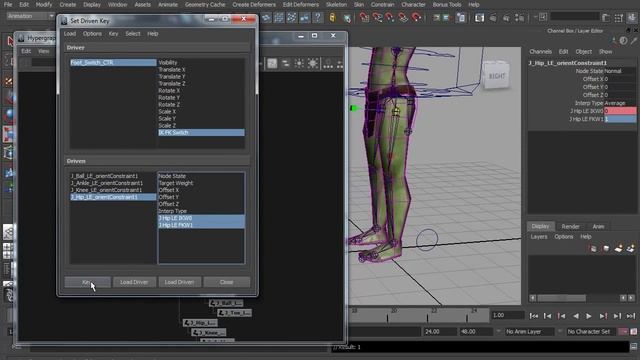The width and height of the screenshot is (640, 360).
Task: Switch to the Render layer tab
Action: click(570, 227)
